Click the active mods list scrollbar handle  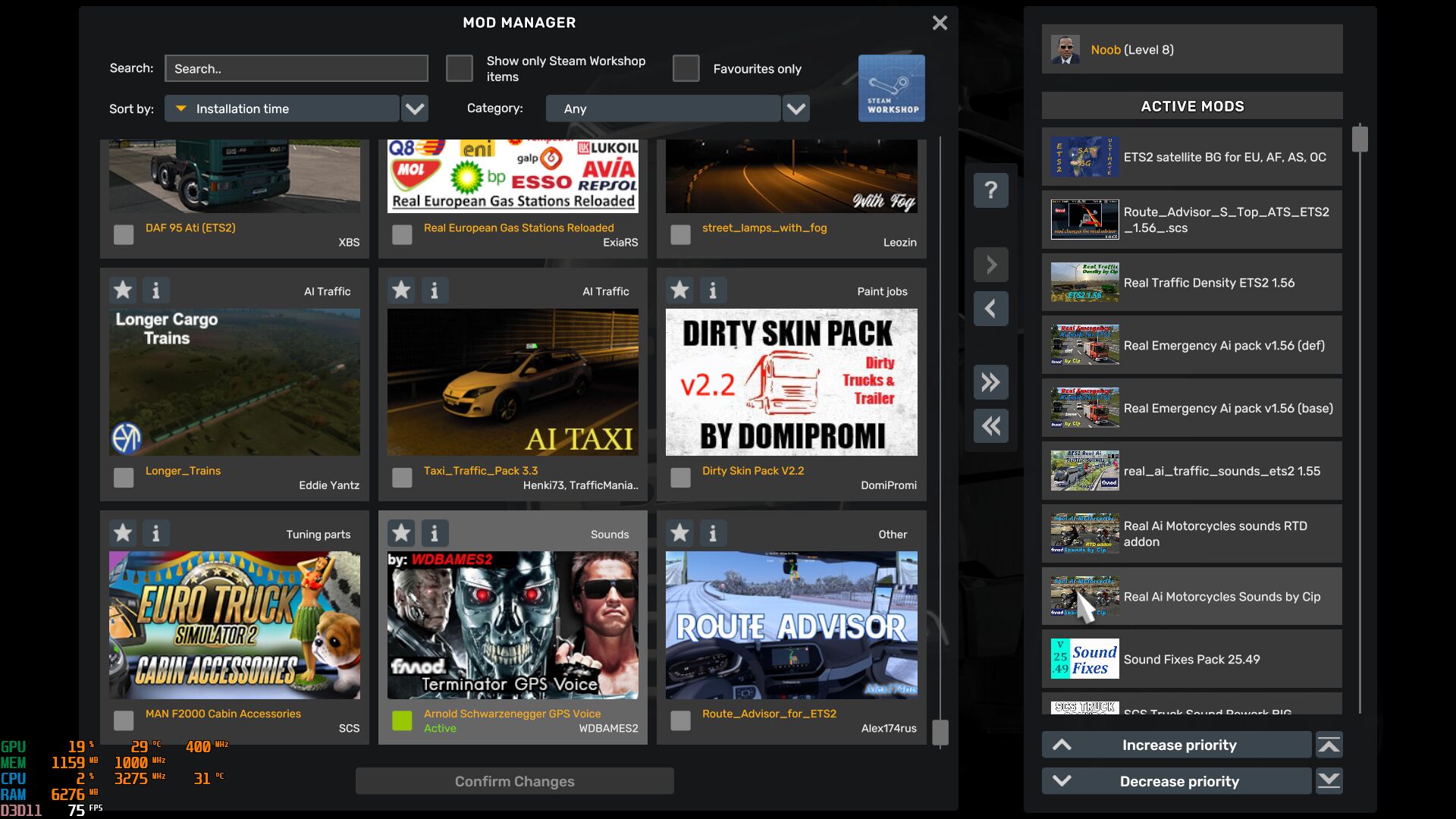(x=1359, y=140)
